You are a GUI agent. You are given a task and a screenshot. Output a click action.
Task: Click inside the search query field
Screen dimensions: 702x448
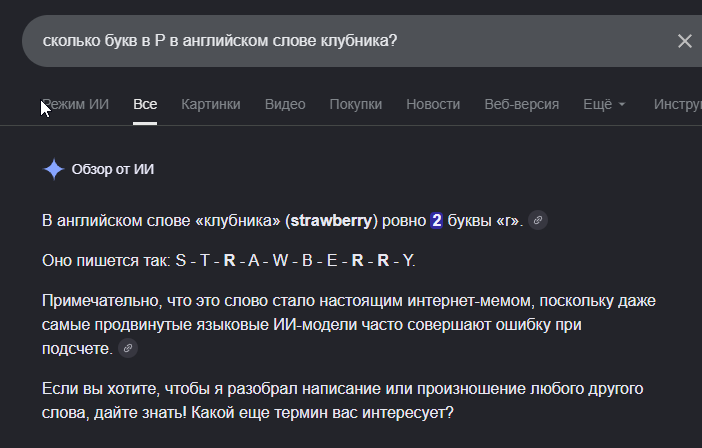(349, 41)
